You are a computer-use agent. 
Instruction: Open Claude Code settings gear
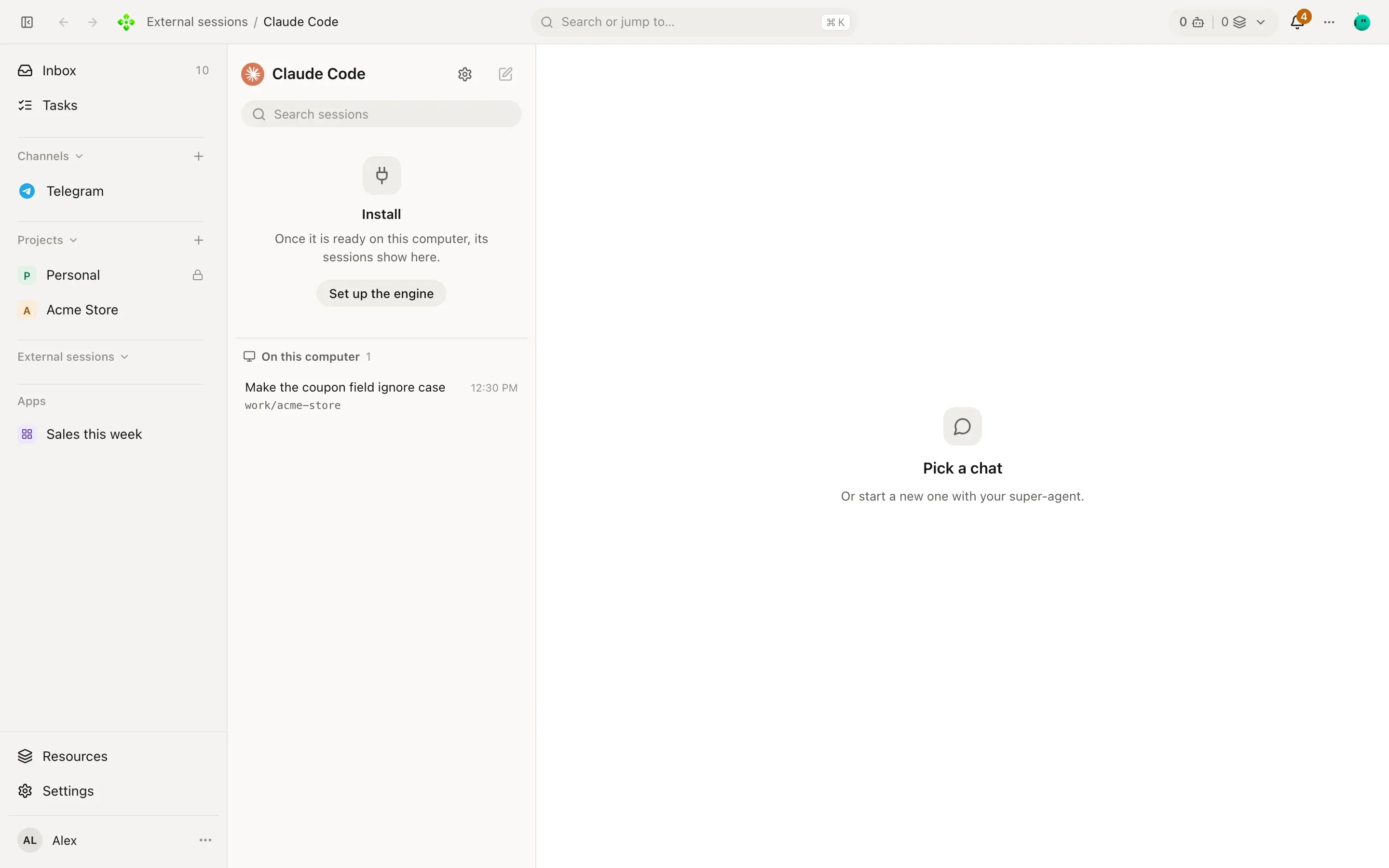coord(465,74)
